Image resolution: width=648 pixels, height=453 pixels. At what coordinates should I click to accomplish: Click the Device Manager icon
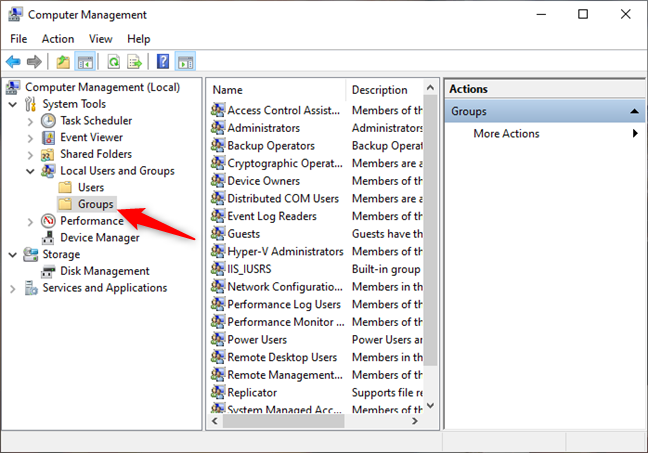tap(48, 238)
